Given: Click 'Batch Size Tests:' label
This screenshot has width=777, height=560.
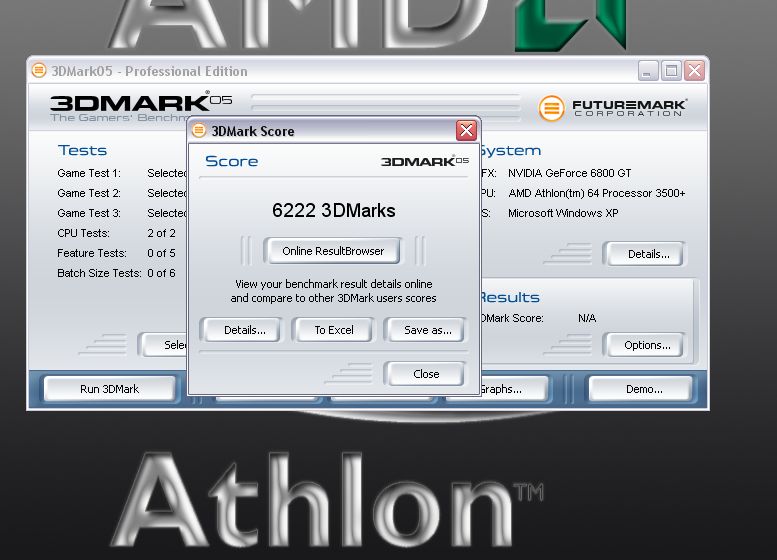Looking at the screenshot, I should pos(99,273).
